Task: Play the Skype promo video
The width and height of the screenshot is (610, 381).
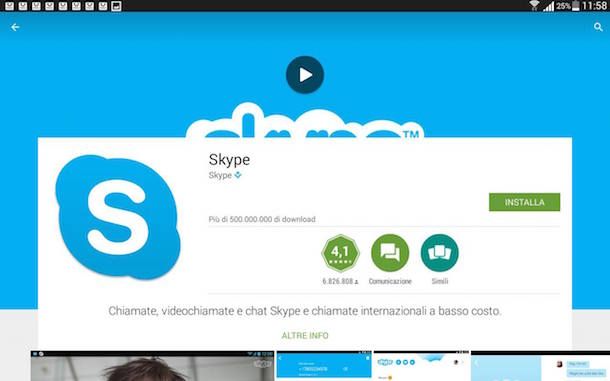Action: coord(305,75)
